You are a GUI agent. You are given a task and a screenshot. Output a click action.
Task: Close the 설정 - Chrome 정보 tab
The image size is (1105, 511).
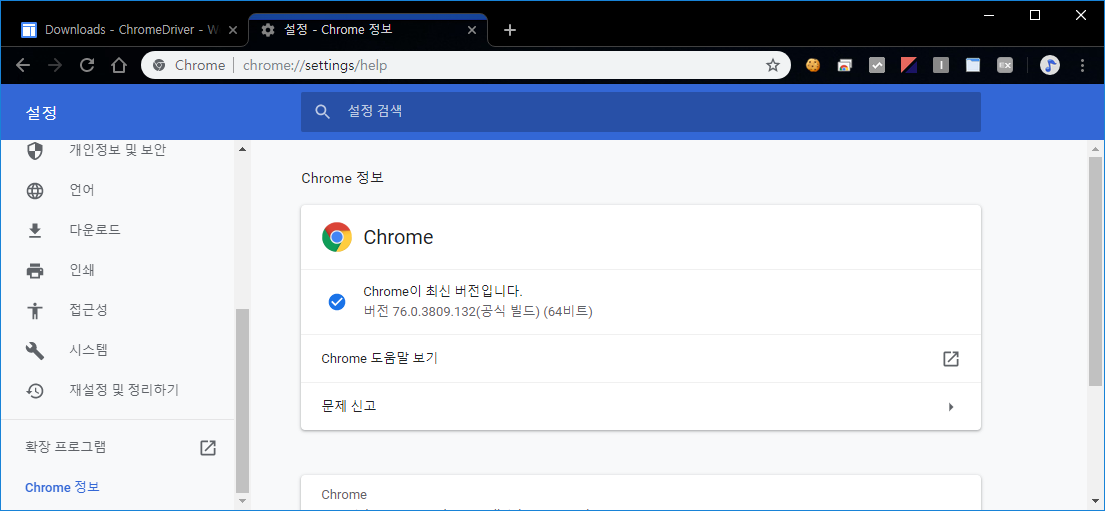click(x=472, y=30)
